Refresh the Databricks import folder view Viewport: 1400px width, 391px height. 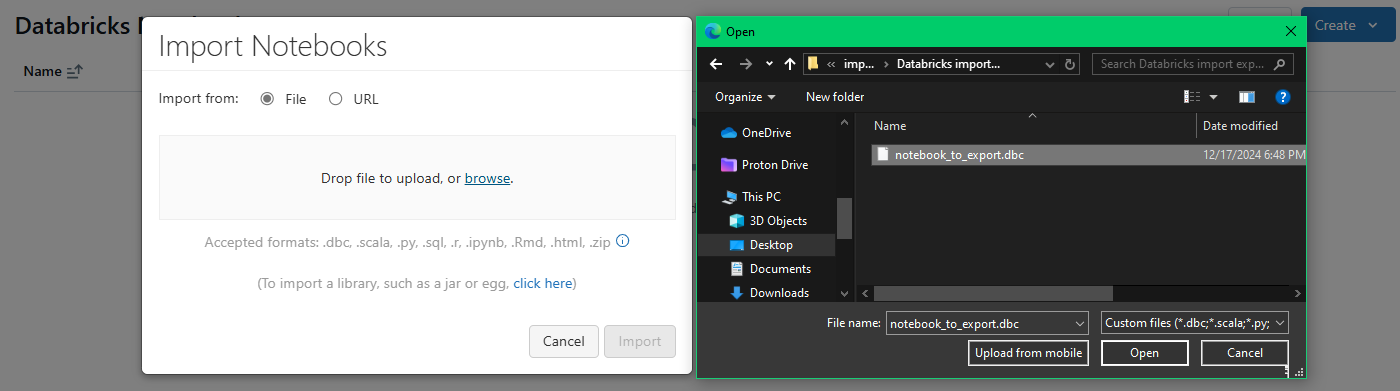tap(1071, 64)
